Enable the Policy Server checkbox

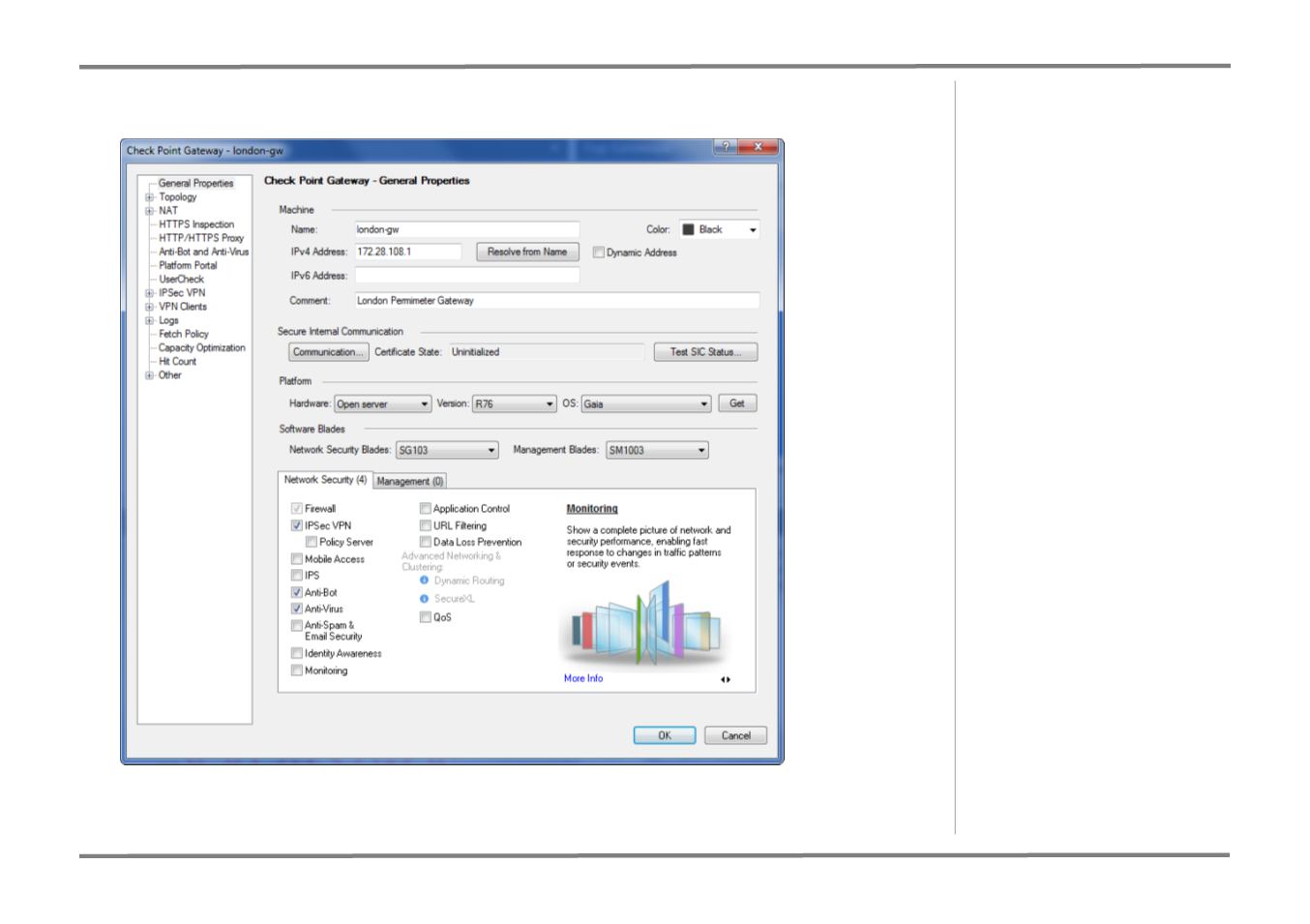click(312, 543)
